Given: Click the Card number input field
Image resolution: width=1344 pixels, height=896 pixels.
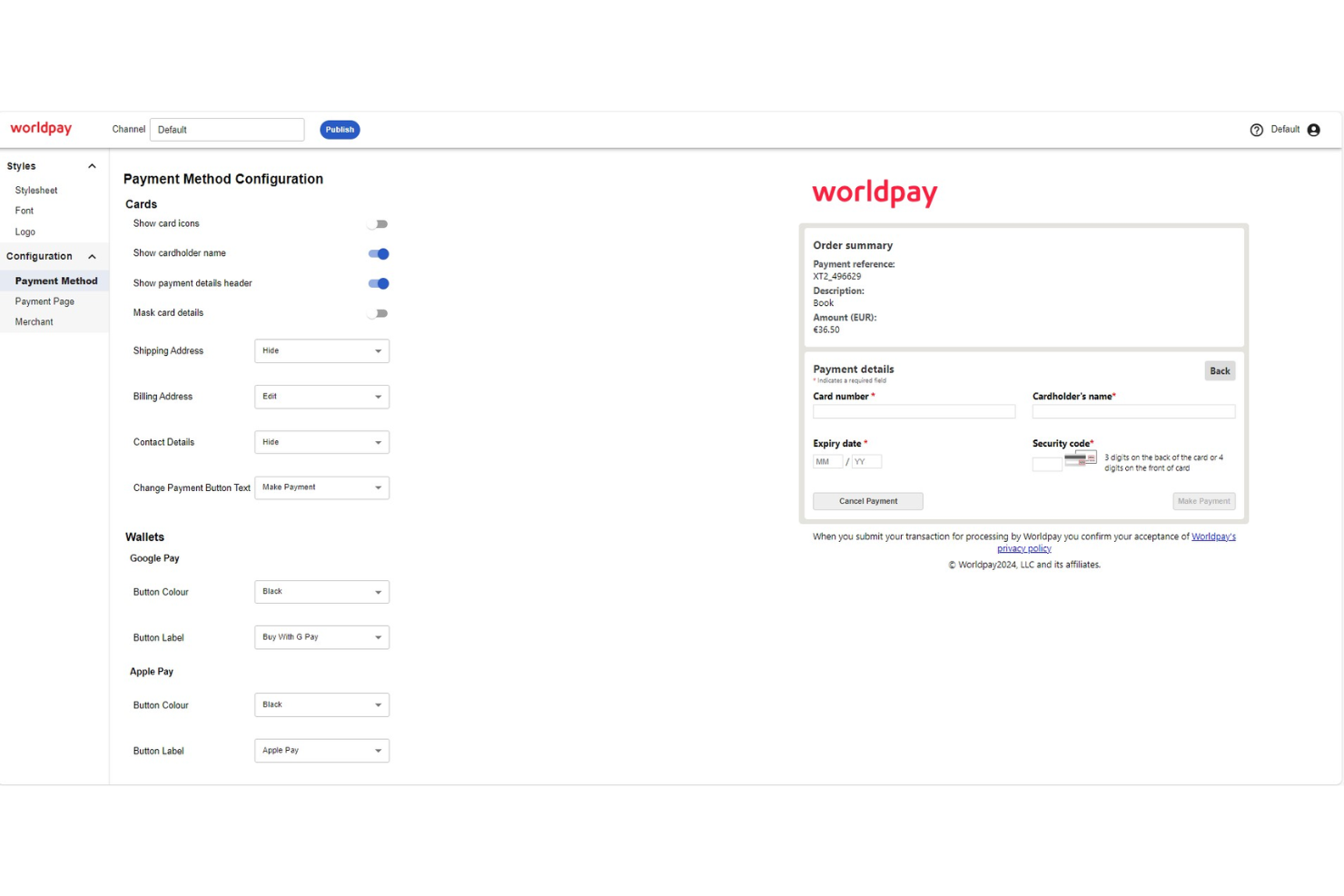Looking at the screenshot, I should tap(914, 411).
